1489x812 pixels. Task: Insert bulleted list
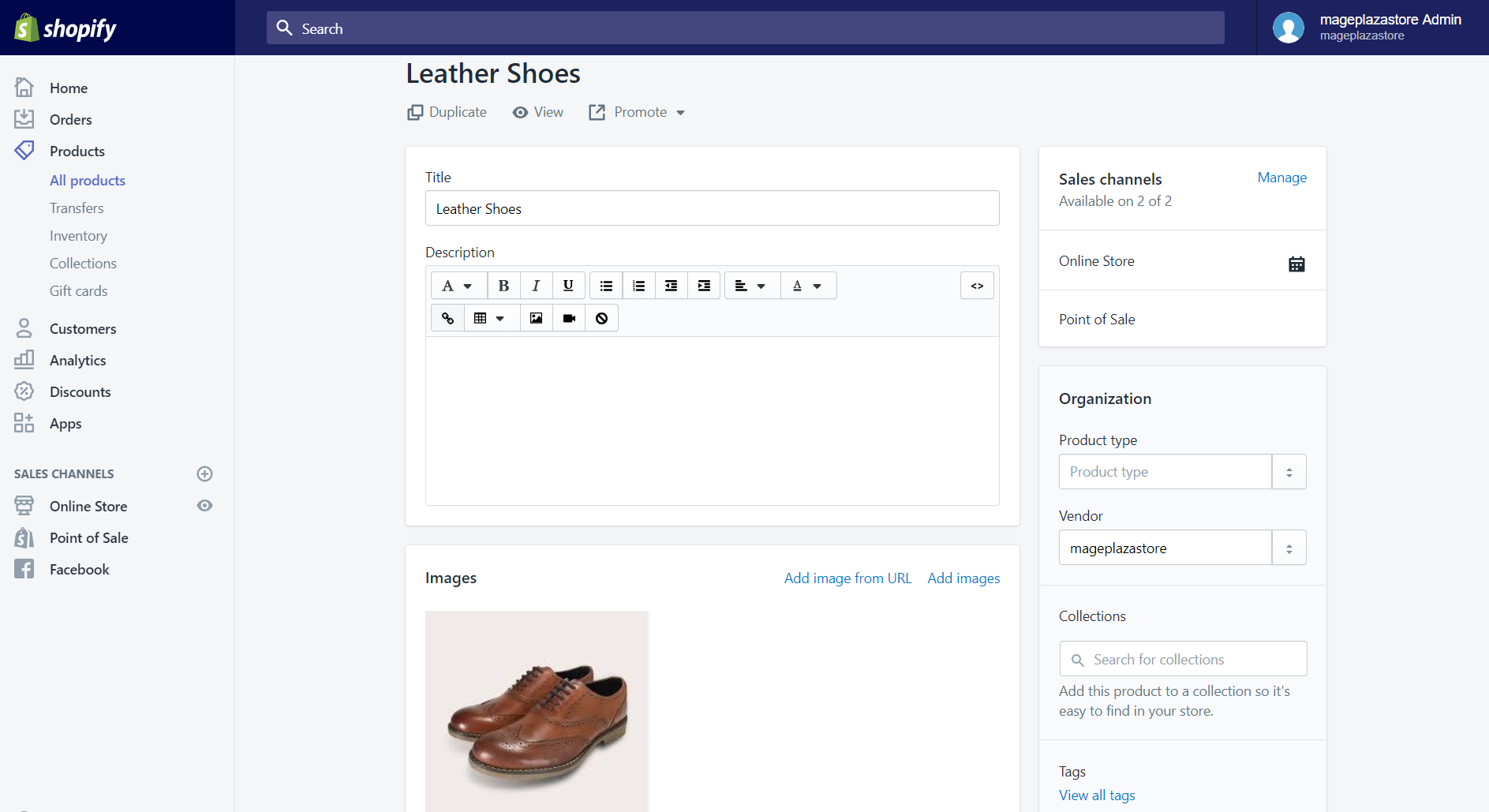606,286
